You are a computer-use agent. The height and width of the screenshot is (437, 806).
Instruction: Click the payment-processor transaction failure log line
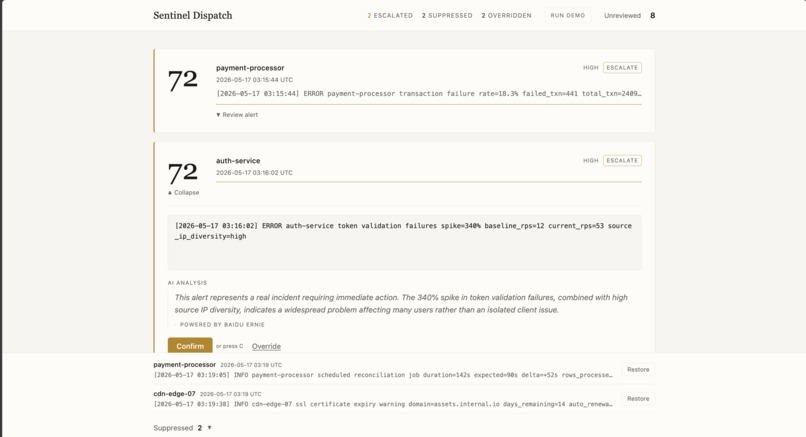click(x=429, y=94)
